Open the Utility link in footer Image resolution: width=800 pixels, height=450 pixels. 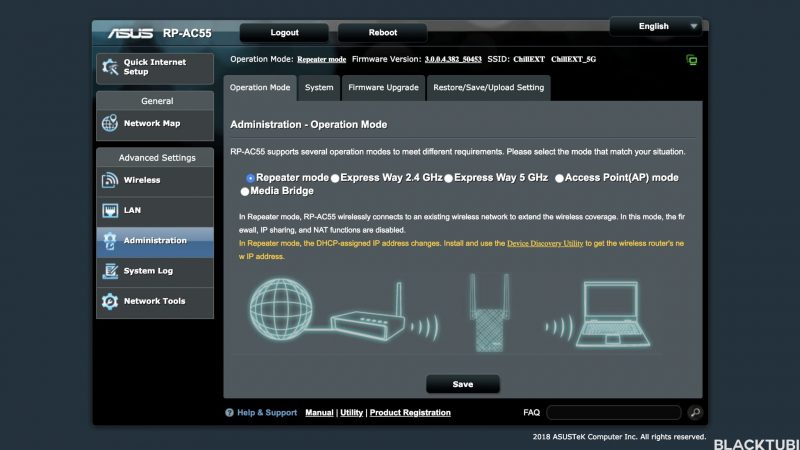click(352, 413)
